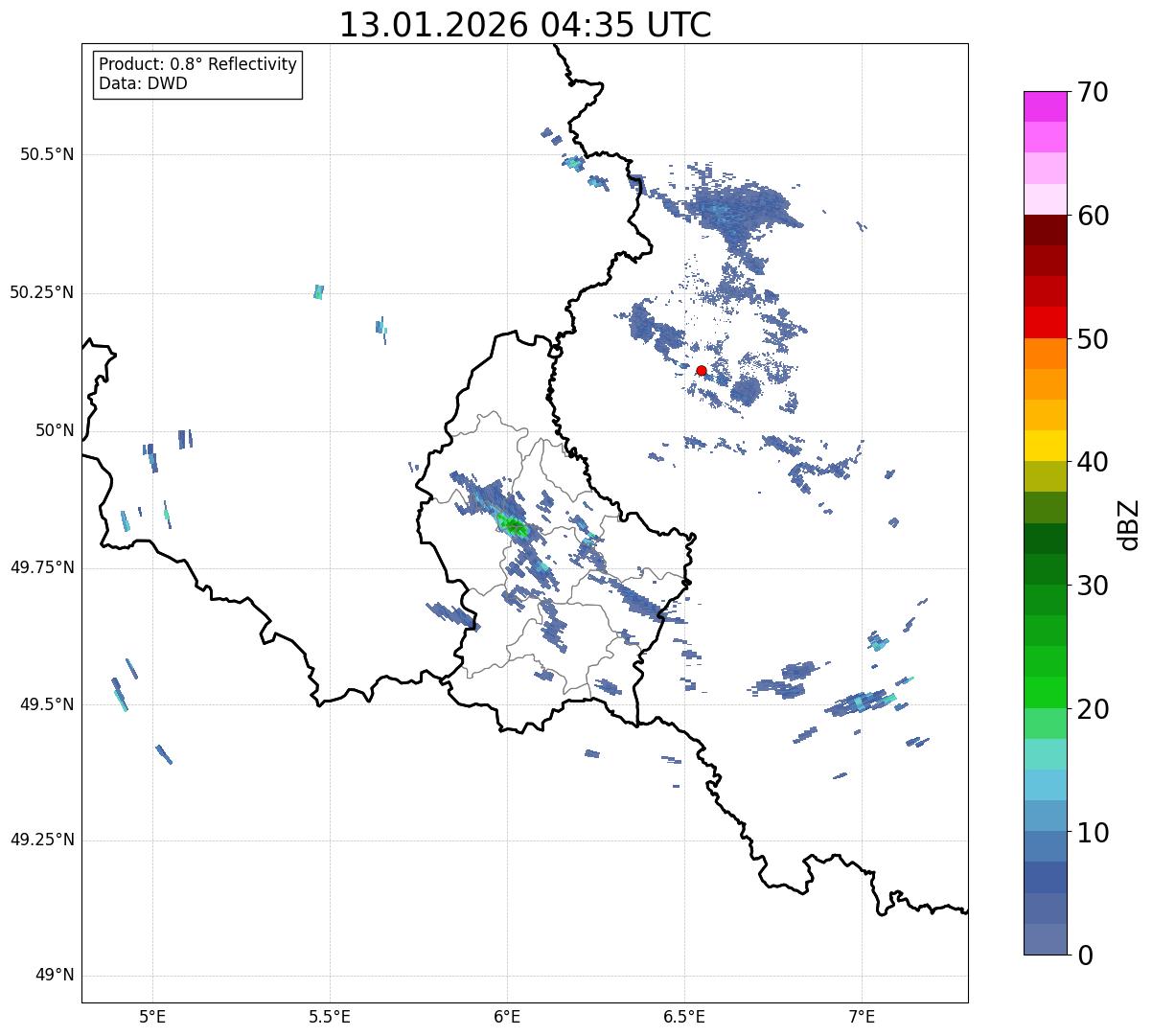The width and height of the screenshot is (1152, 1036).
Task: Click the 49.25°N latitude label
Action: tap(41, 840)
